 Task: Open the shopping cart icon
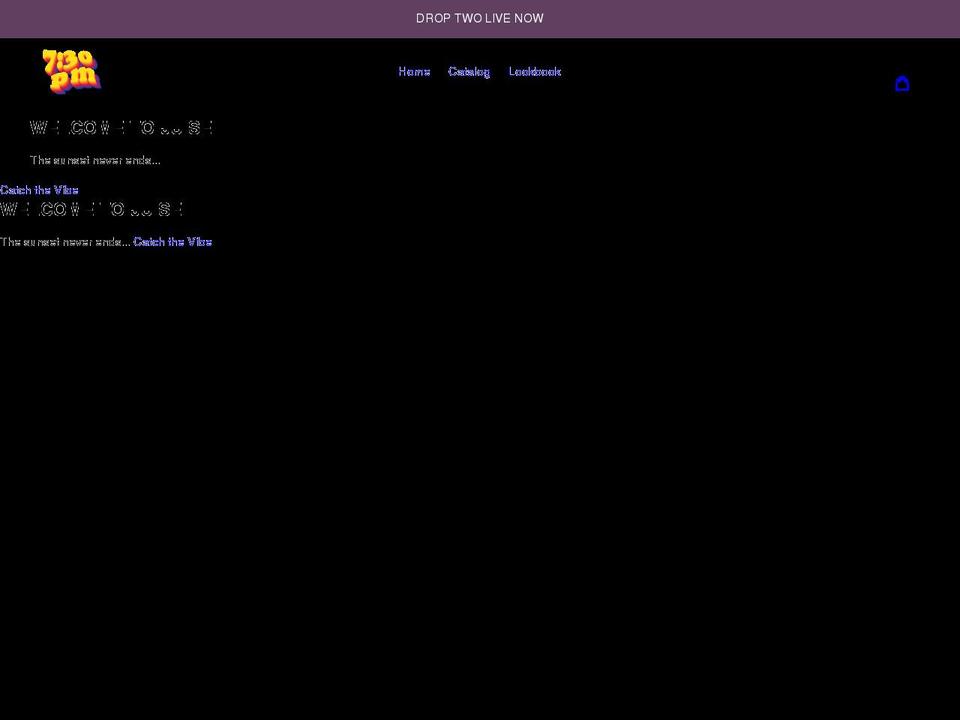902,83
